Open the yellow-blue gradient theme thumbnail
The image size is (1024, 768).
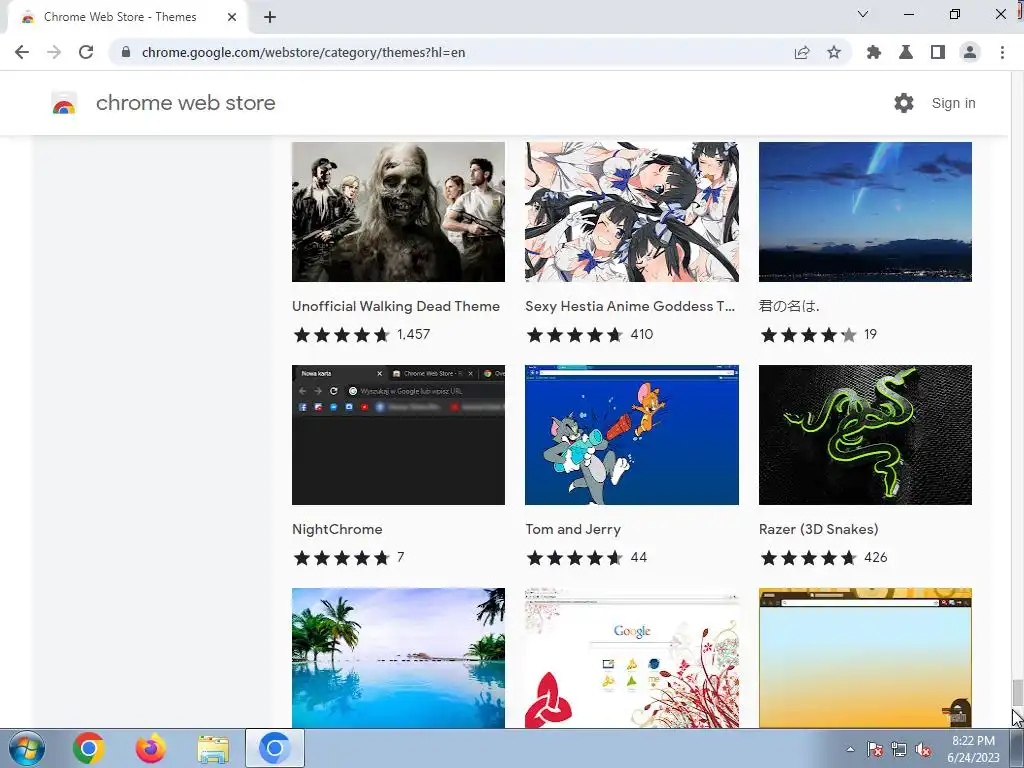(865, 658)
